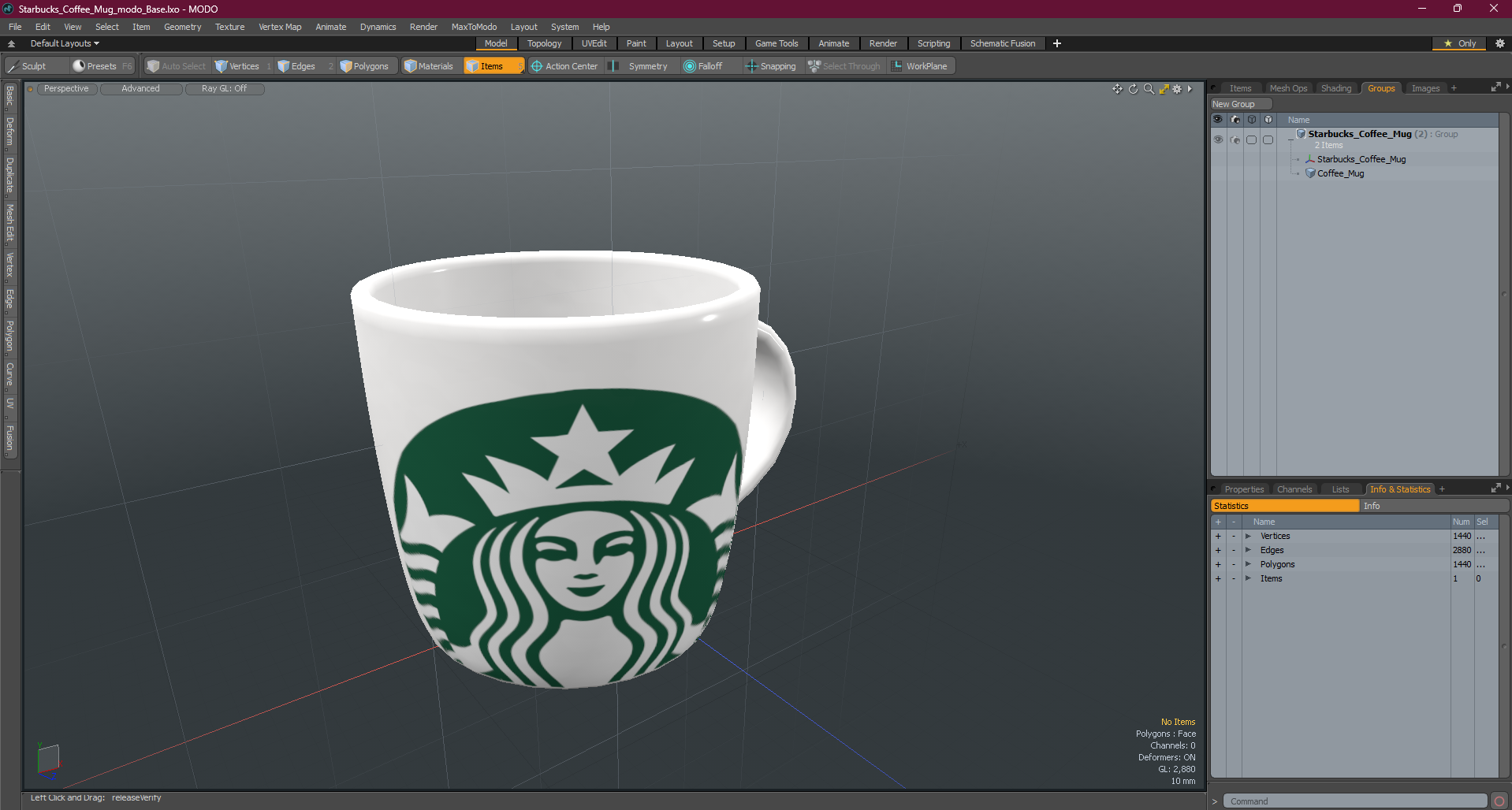The image size is (1512, 810).
Task: Click the yellow viewport maximize arrows icon
Action: (1164, 89)
